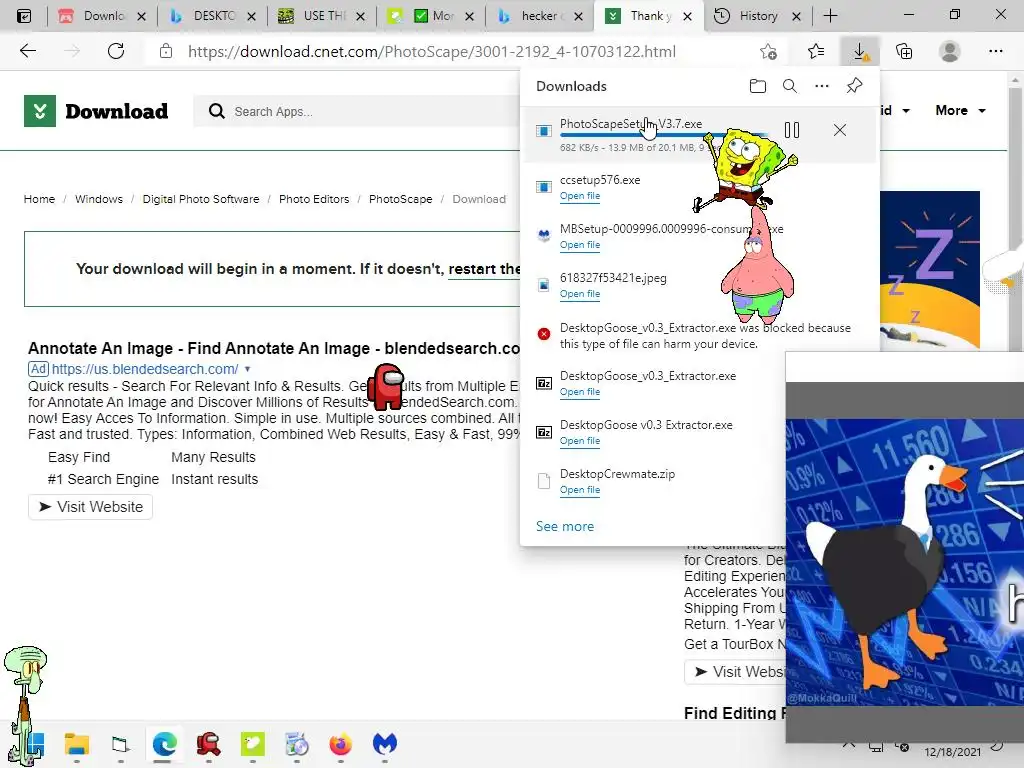Click the browser Back arrow
The height and width of the screenshot is (768, 1024).
[x=27, y=51]
